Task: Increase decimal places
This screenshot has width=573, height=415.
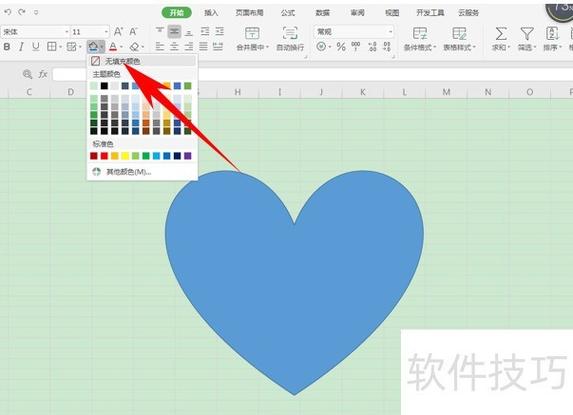Action: tap(372, 46)
